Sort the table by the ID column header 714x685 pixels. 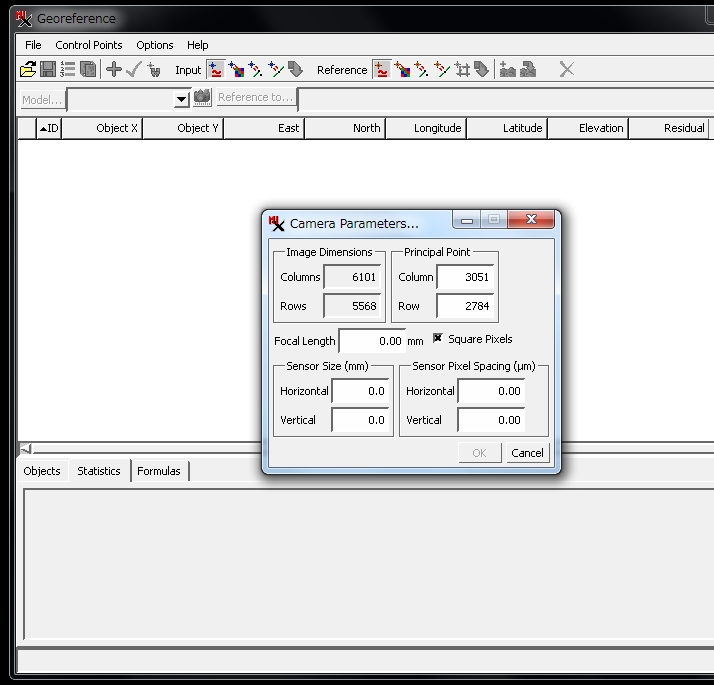point(49,128)
